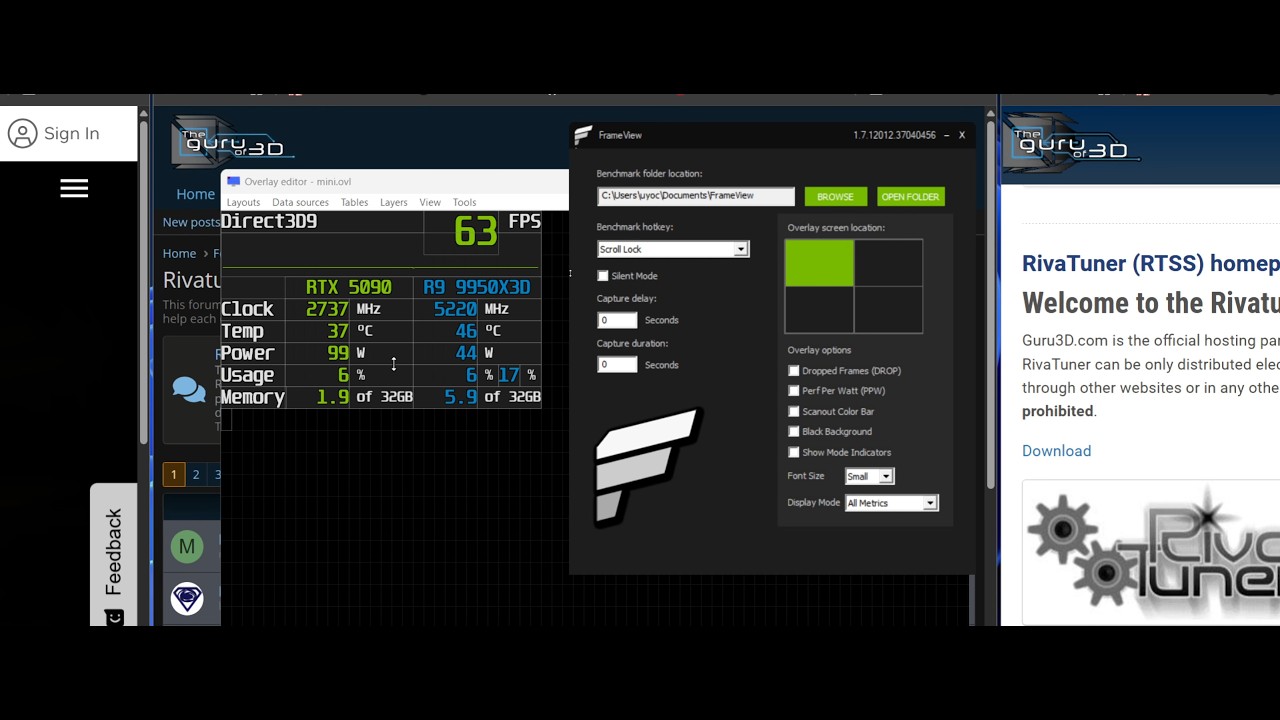Enable Scanout Color Bar checkbox
This screenshot has width=1280, height=720.
(794, 411)
